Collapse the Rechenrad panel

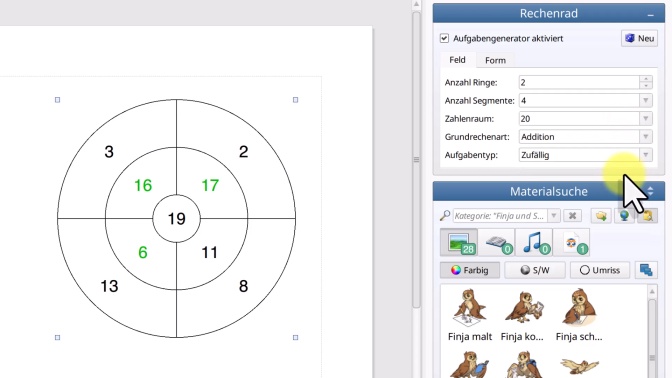651,15
